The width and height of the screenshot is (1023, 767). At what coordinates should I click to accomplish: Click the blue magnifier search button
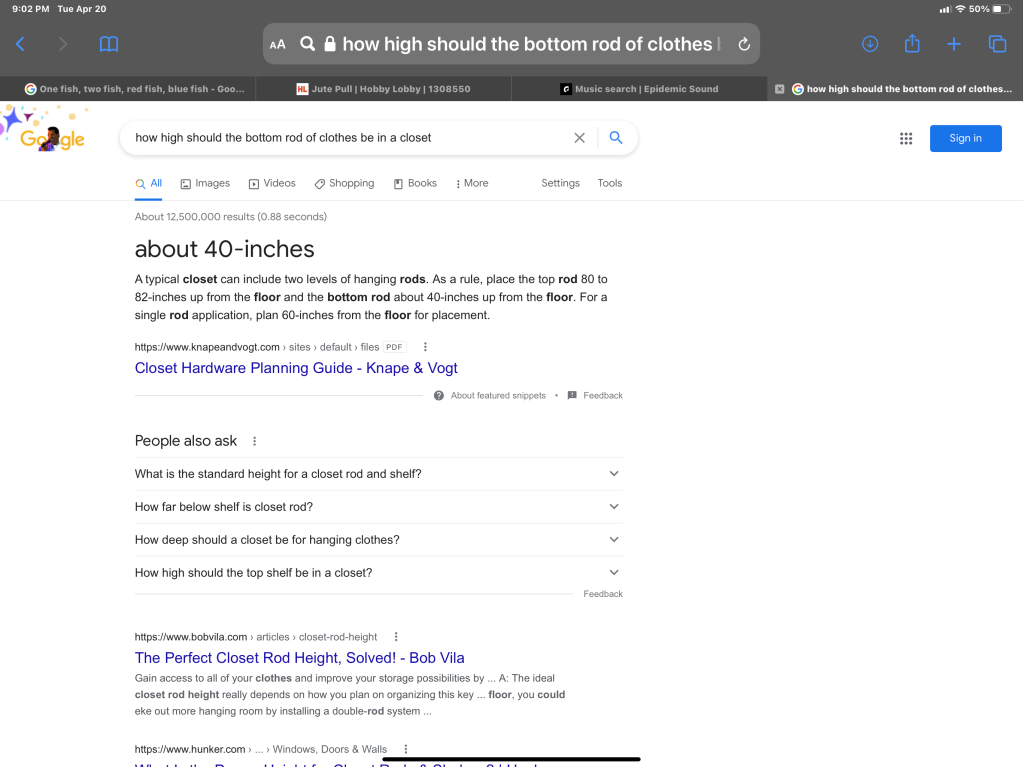(616, 138)
